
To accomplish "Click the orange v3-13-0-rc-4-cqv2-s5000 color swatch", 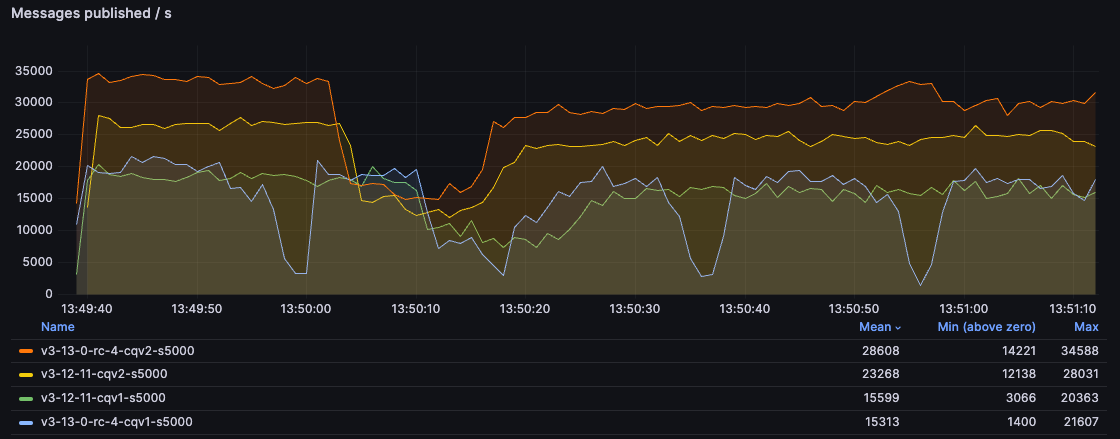I will 27,352.
